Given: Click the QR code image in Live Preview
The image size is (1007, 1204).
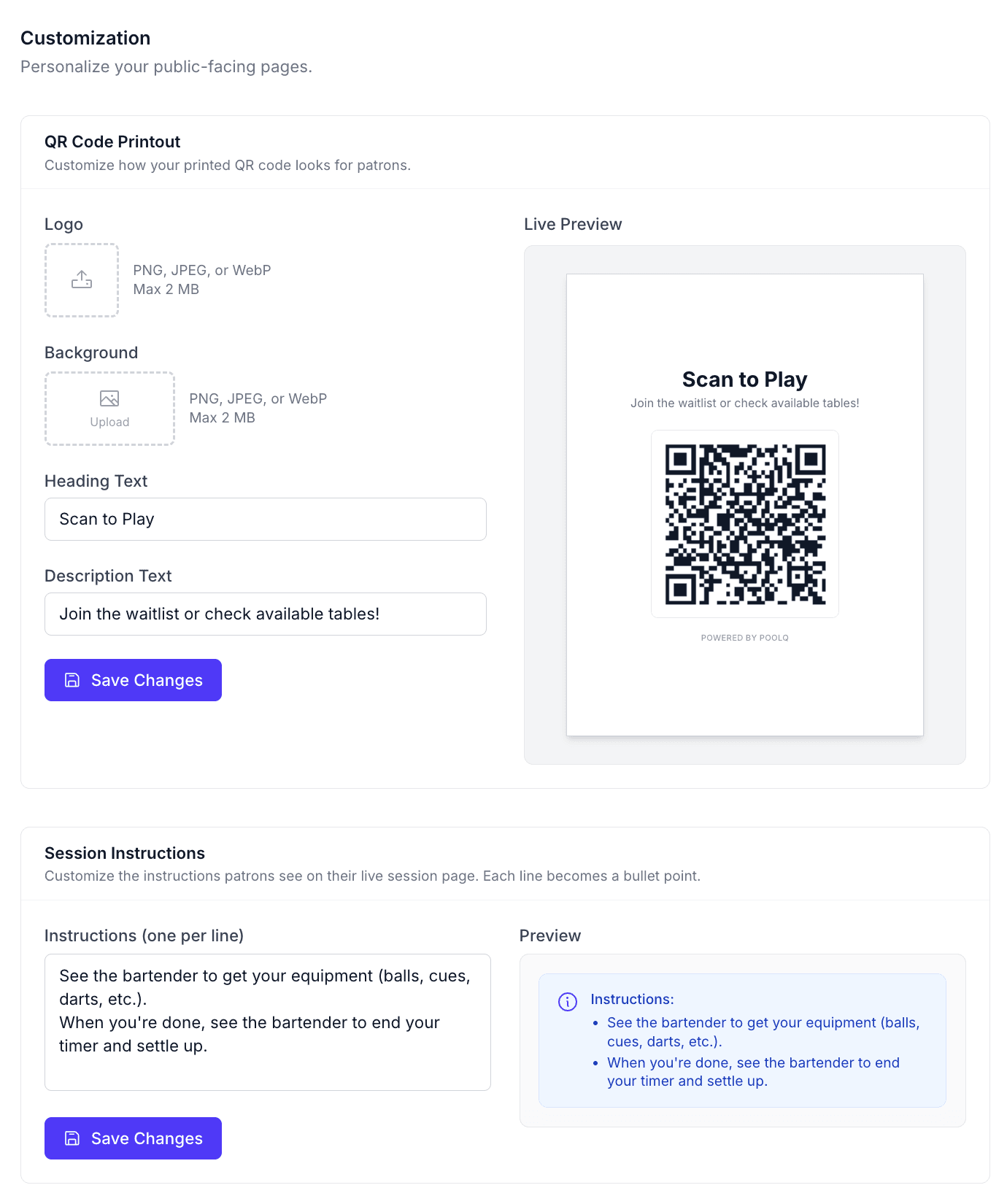Looking at the screenshot, I should [745, 524].
